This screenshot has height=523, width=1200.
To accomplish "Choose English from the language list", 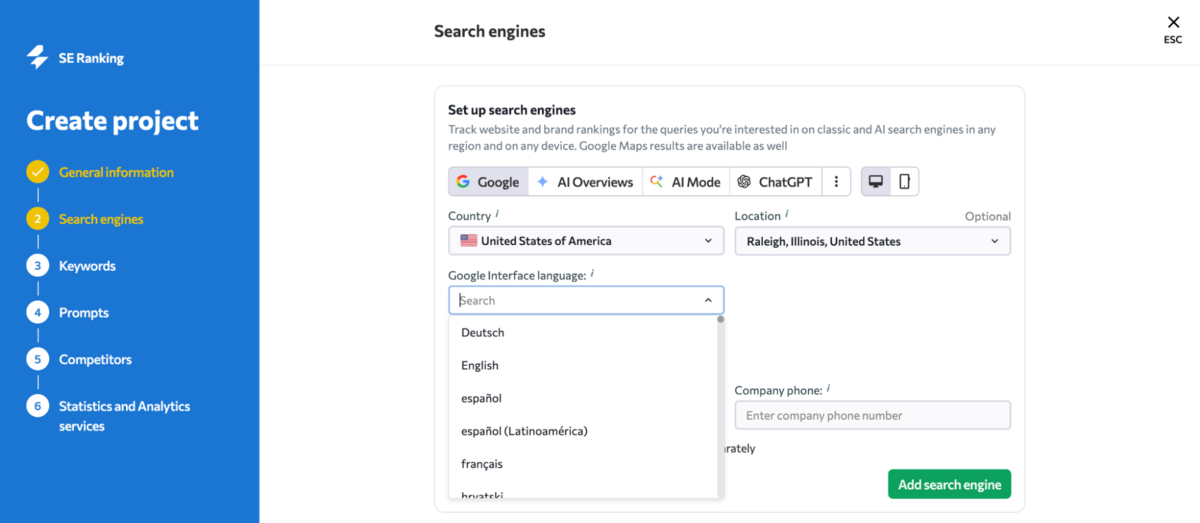I will coord(584,366).
